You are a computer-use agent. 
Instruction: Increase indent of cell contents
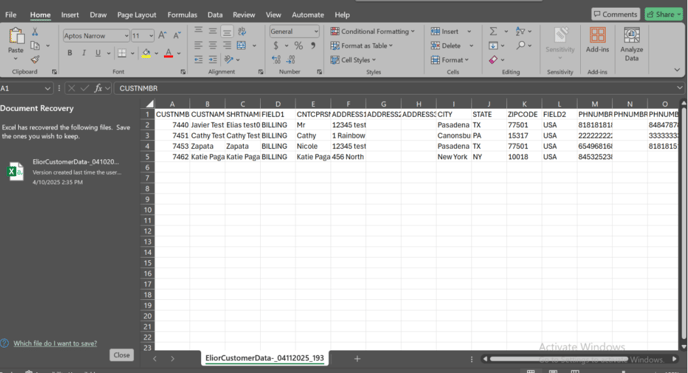click(x=213, y=59)
